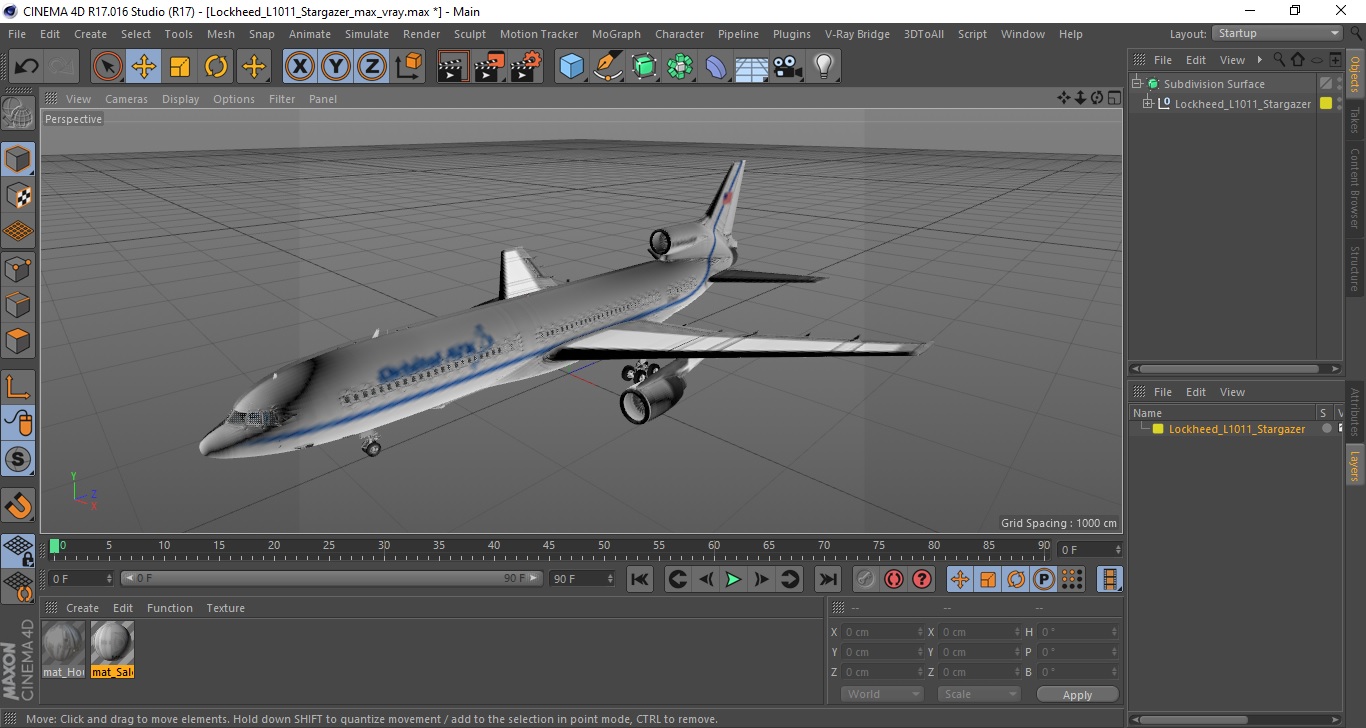
Task: Open the Deformer objects icon
Action: coord(716,67)
